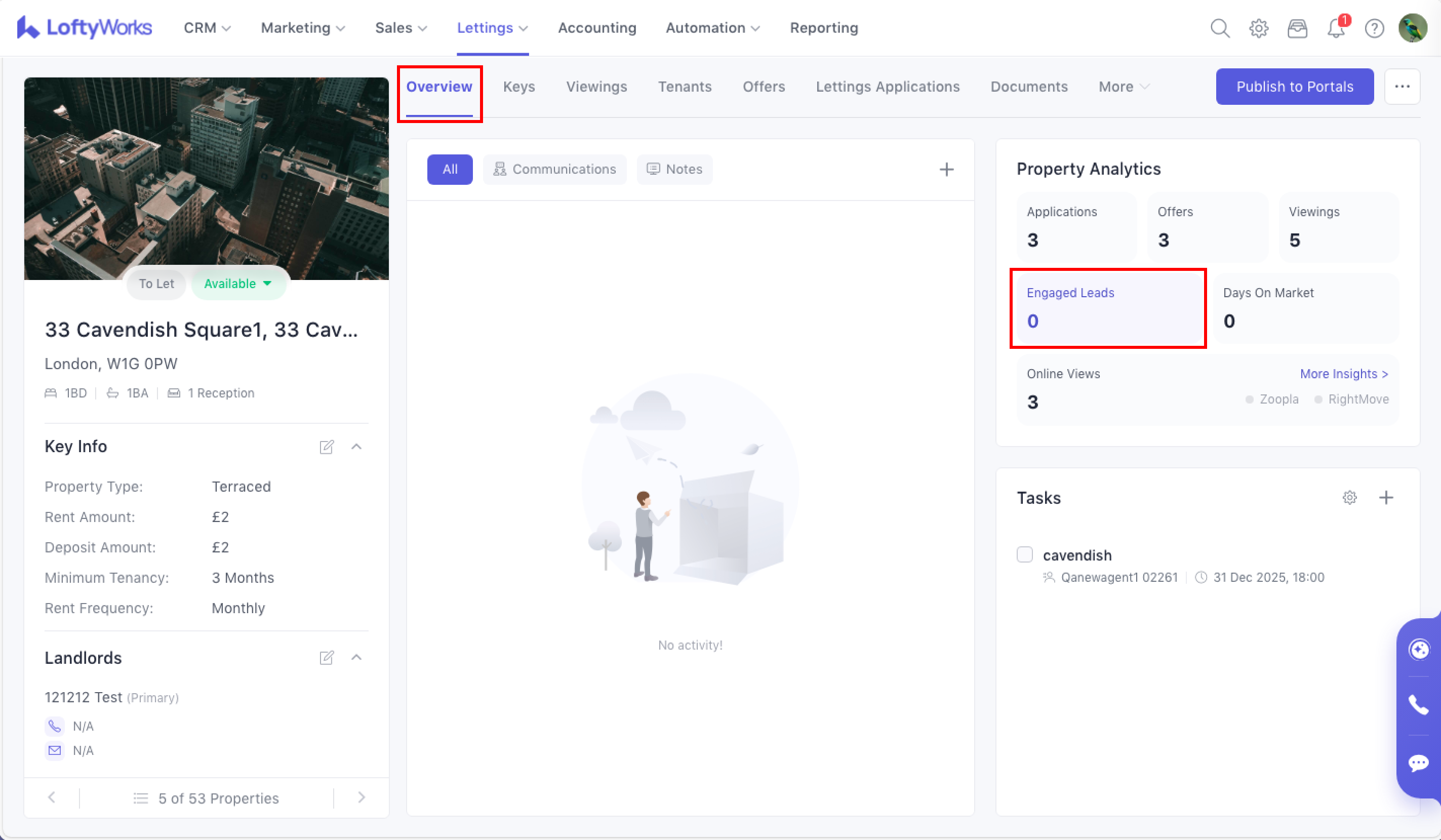1441x840 pixels.
Task: Open the More Insights link
Action: 1344,374
